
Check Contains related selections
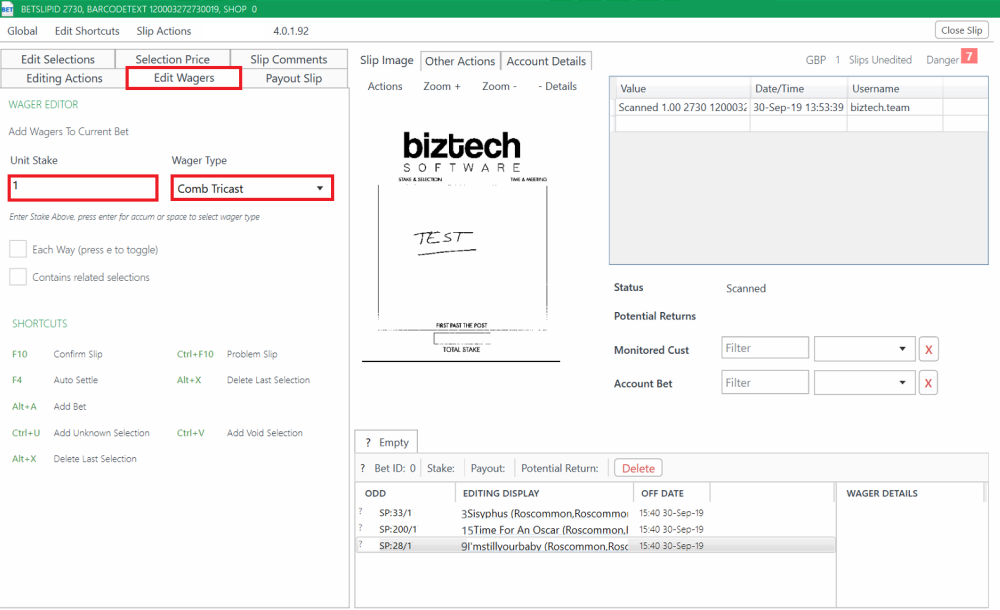pyautogui.click(x=17, y=277)
